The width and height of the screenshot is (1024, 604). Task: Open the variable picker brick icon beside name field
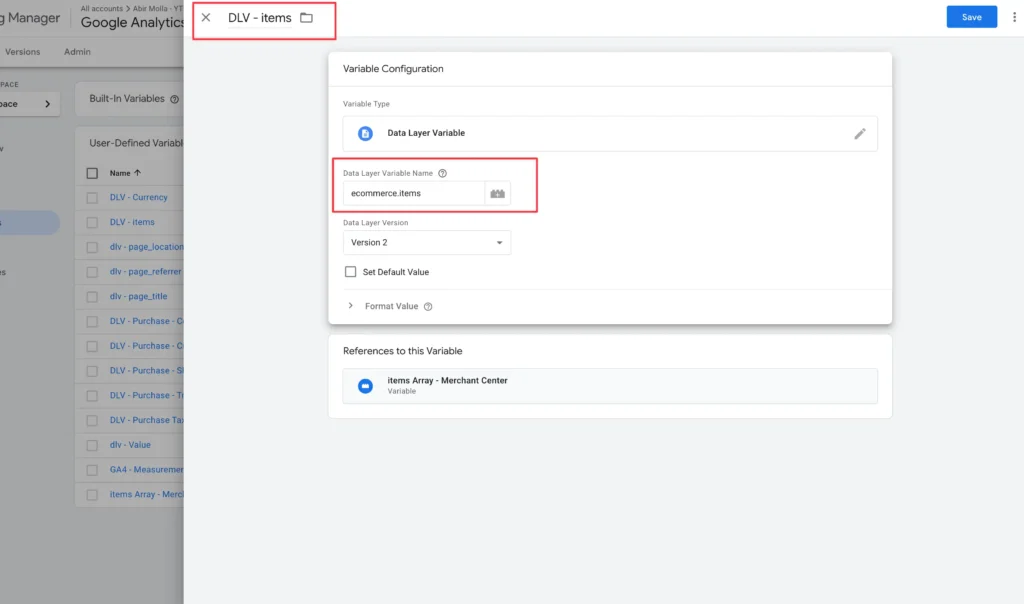[497, 193]
